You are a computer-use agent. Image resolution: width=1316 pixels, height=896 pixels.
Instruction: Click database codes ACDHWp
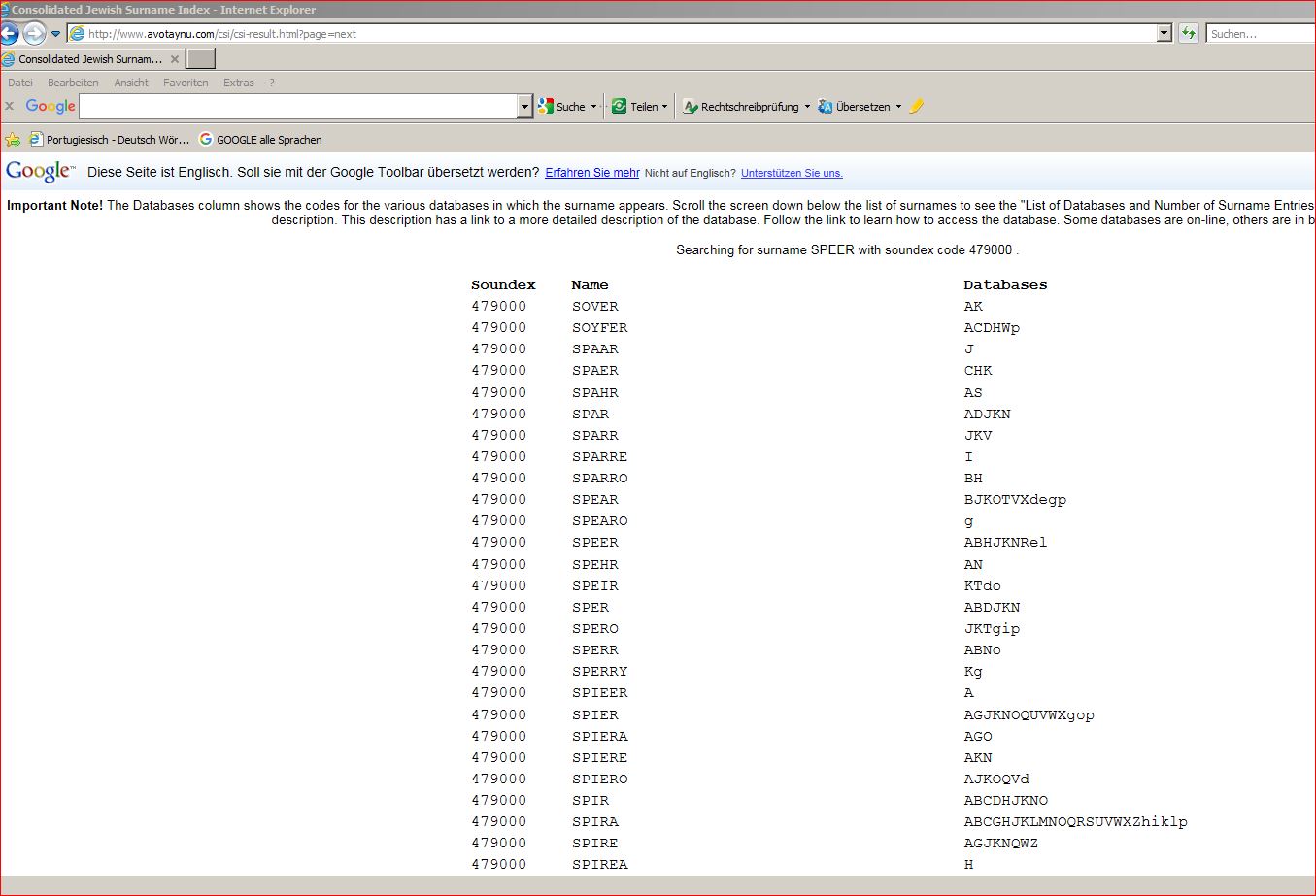pos(992,327)
